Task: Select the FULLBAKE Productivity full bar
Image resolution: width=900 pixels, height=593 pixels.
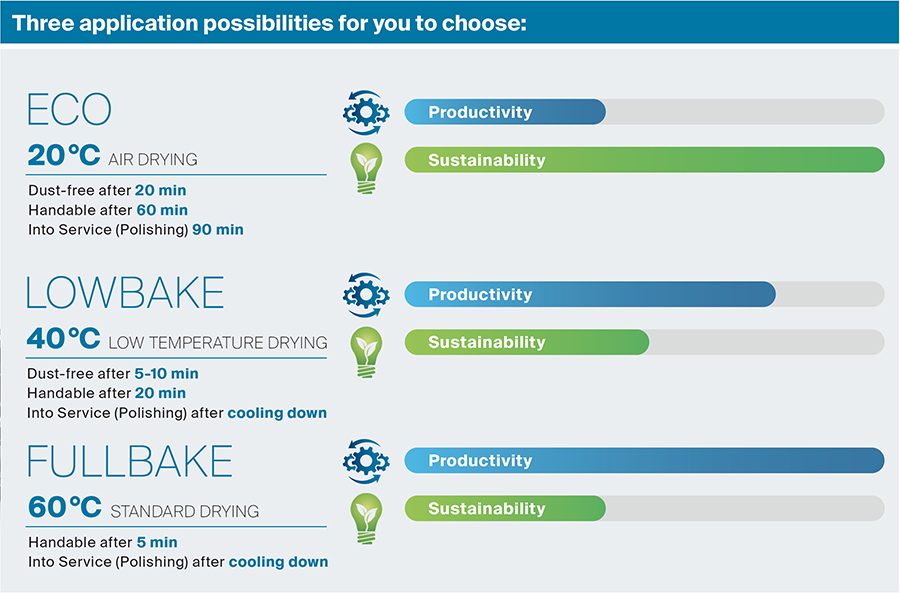Action: pyautogui.click(x=645, y=460)
